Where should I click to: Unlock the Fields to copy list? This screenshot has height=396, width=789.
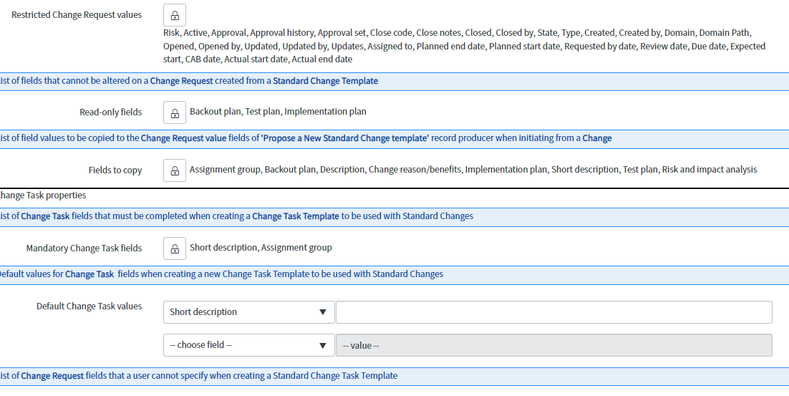[x=175, y=171]
